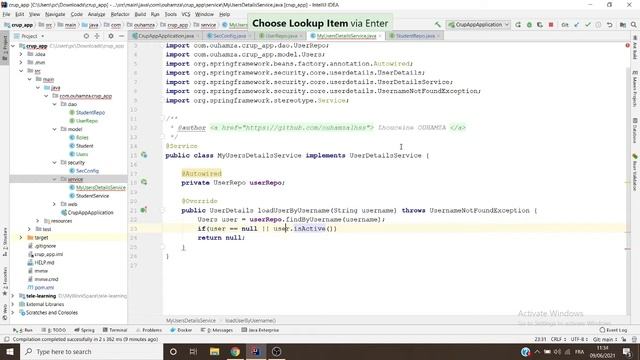Collapse the crup_app root folder

point(13,46)
